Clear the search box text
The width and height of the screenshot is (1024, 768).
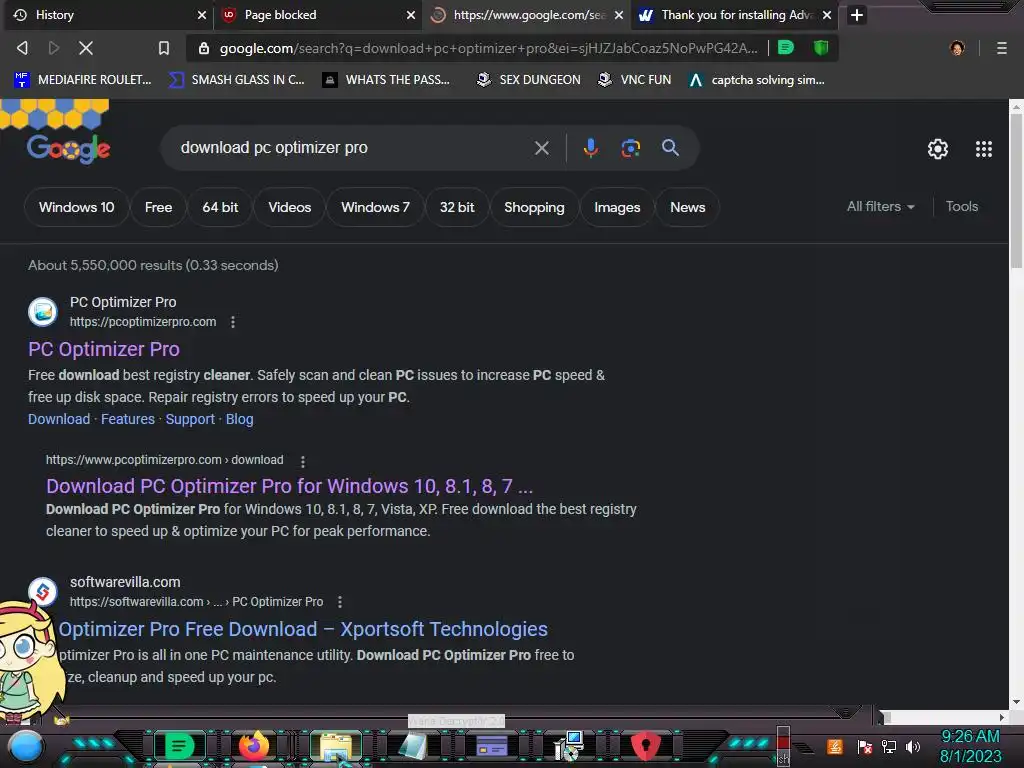[x=541, y=148]
